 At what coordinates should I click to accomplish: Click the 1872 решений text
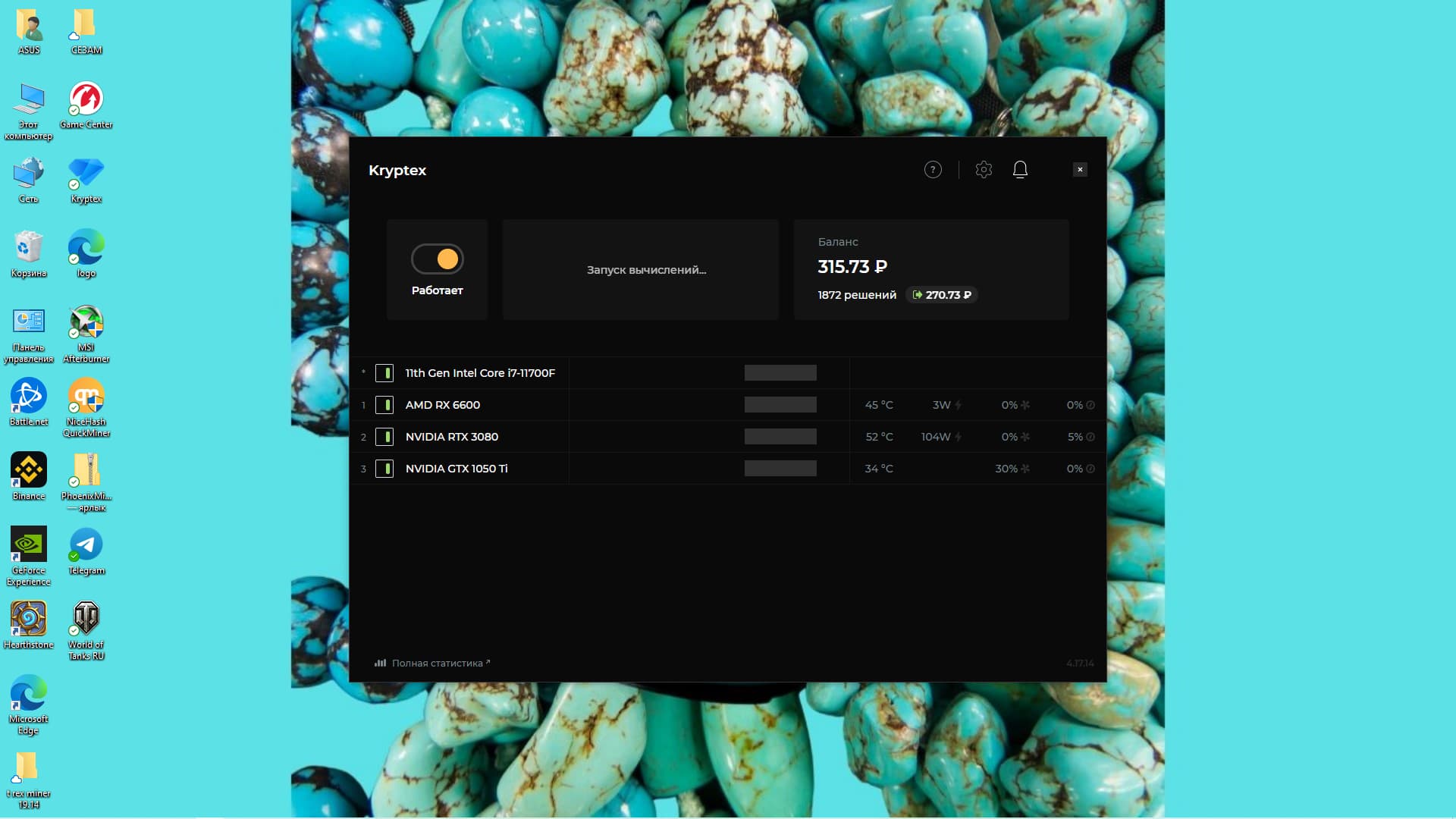pyautogui.click(x=857, y=295)
